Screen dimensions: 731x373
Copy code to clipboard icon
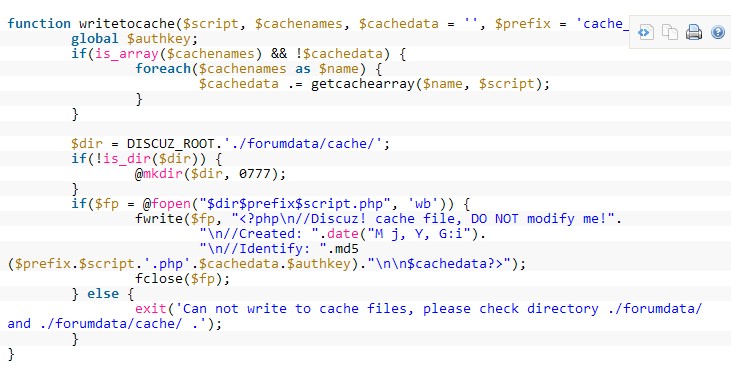click(670, 32)
